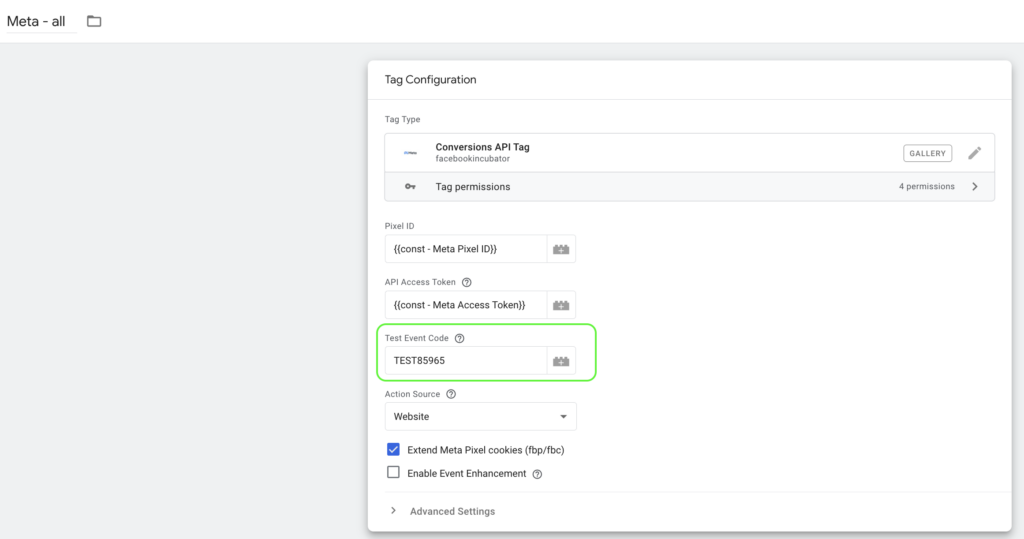Click help icon next to Action Source
This screenshot has width=1024, height=539.
(x=451, y=395)
